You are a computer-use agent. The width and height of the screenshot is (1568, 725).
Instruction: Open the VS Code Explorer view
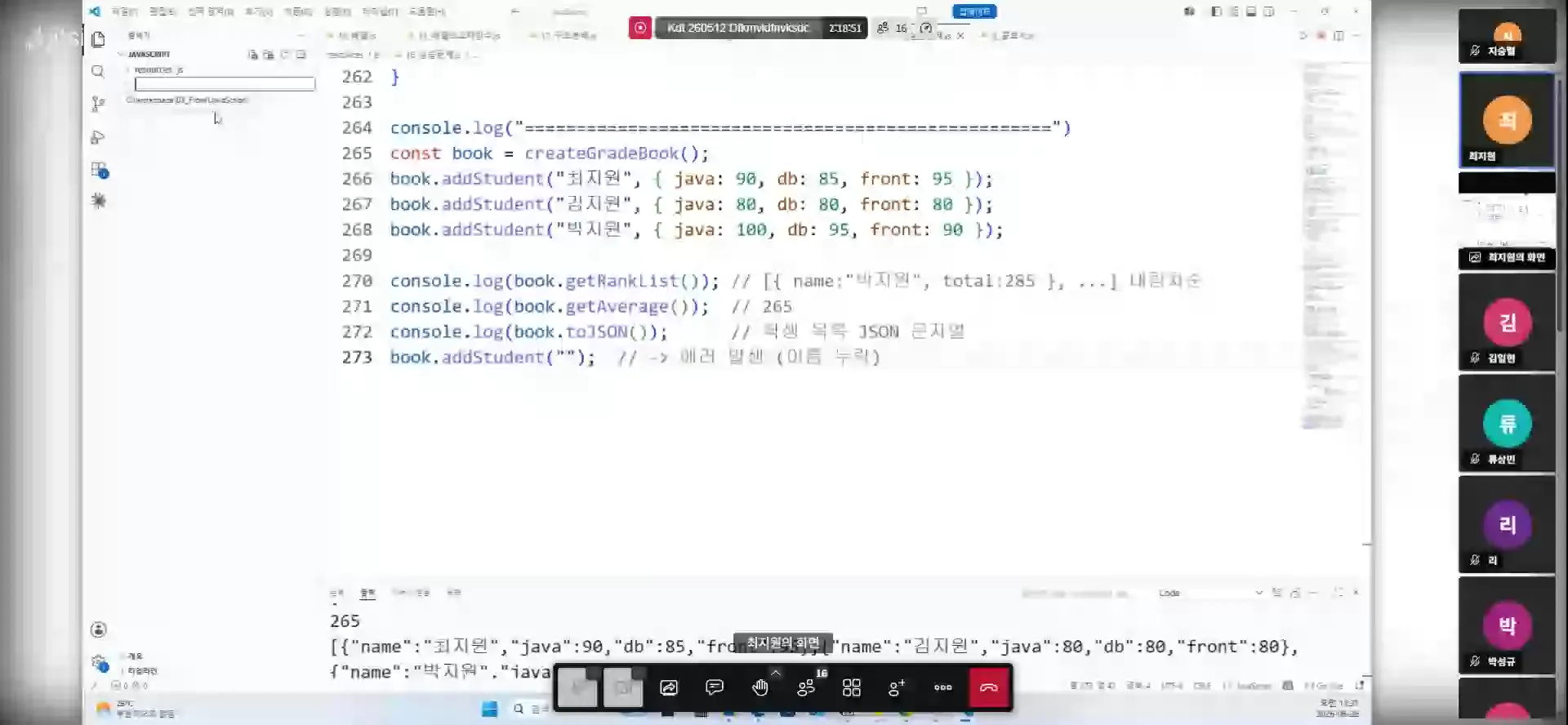click(98, 39)
